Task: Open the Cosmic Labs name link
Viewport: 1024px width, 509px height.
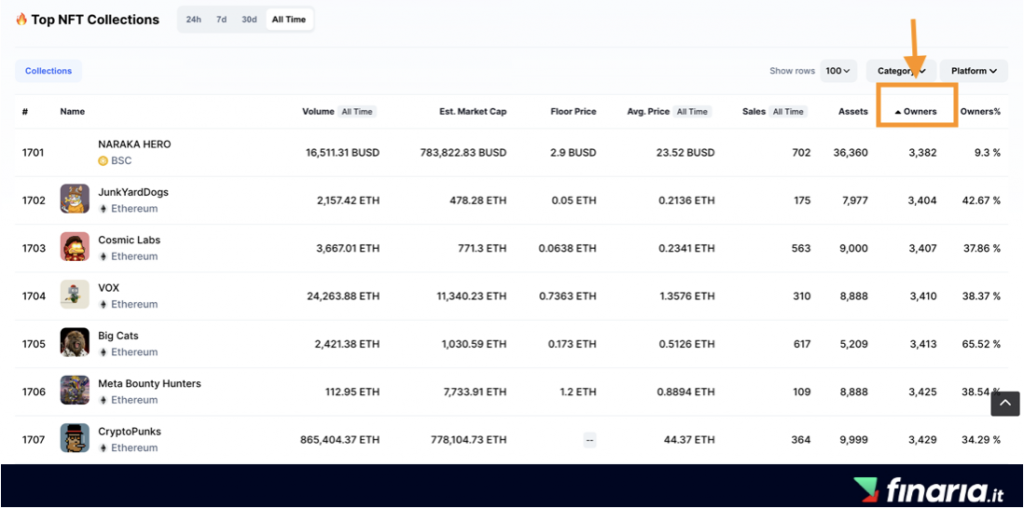Action: click(x=129, y=240)
